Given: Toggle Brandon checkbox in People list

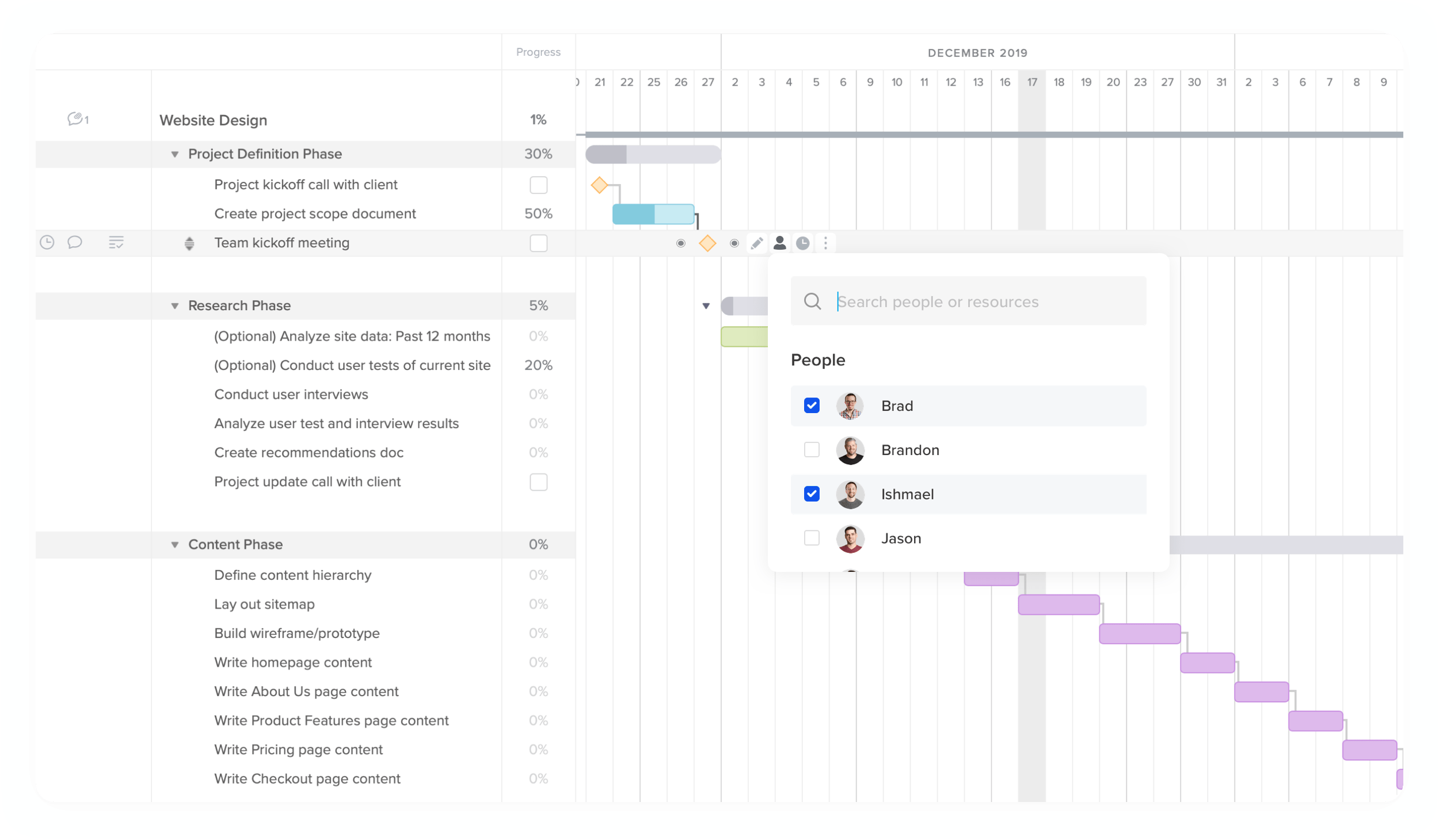Looking at the screenshot, I should pyautogui.click(x=811, y=449).
